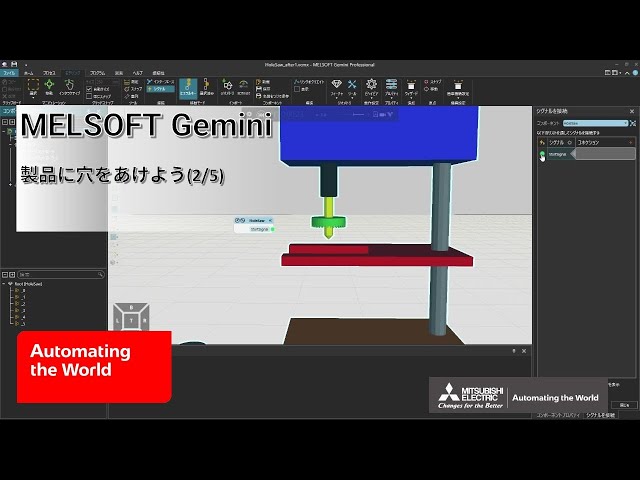640x480 pixels.
Task: Switch to the ホーム ribbon tab
Action: pos(29,73)
